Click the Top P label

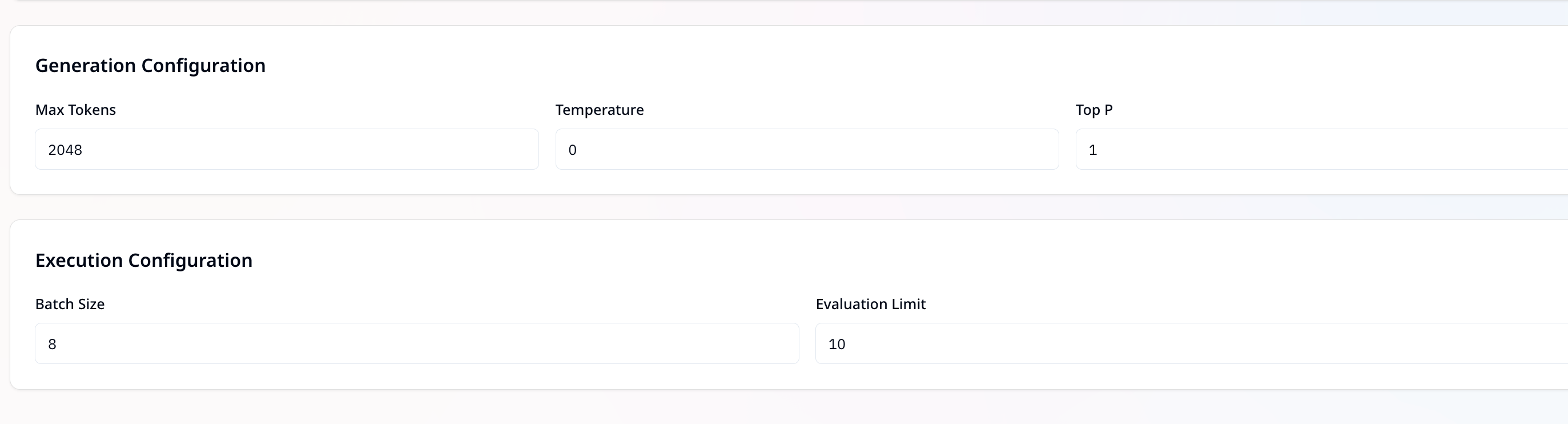coord(1093,110)
